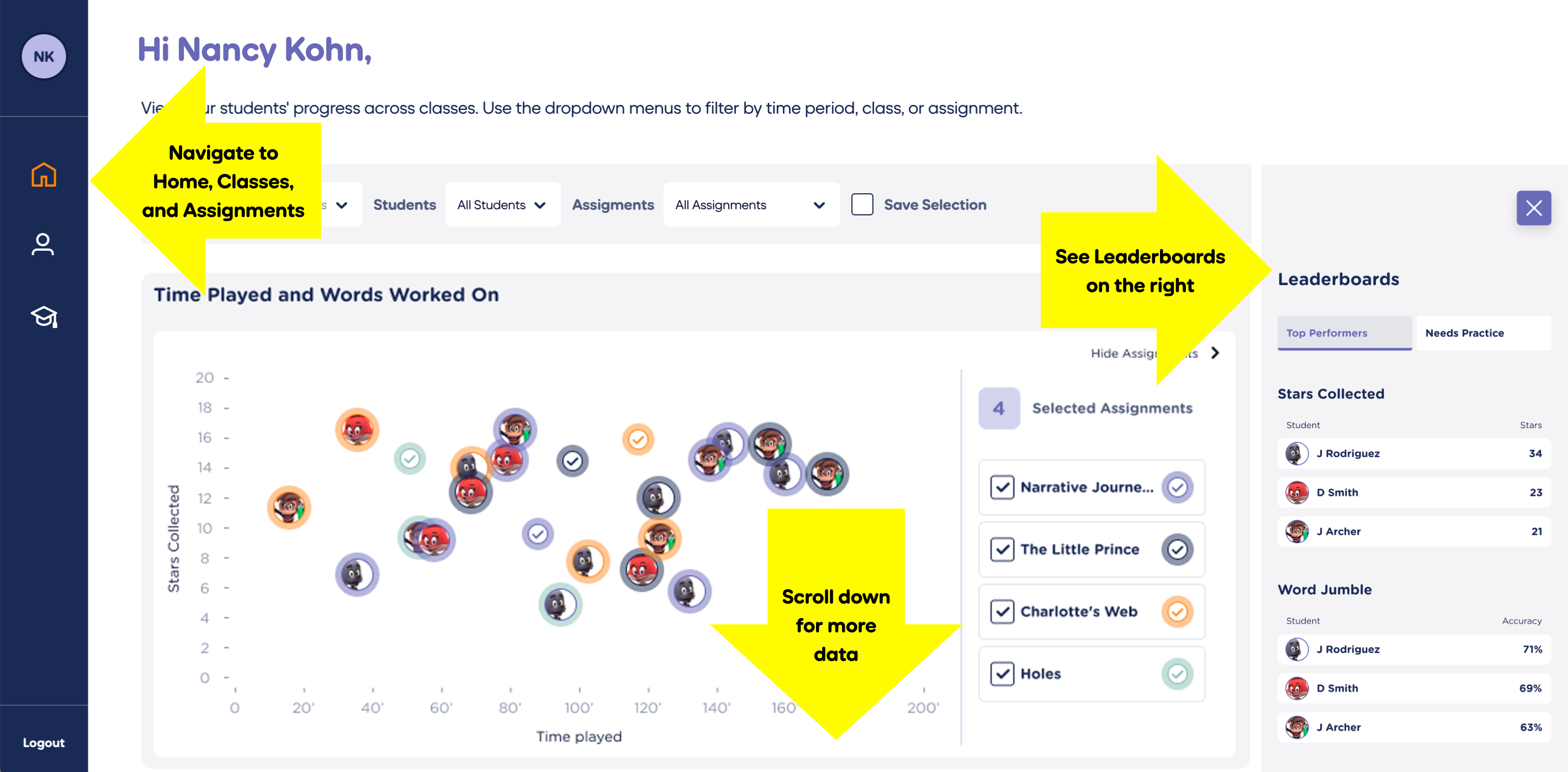
Task: Collapse the assignments list with Hide chevron
Action: click(1215, 353)
